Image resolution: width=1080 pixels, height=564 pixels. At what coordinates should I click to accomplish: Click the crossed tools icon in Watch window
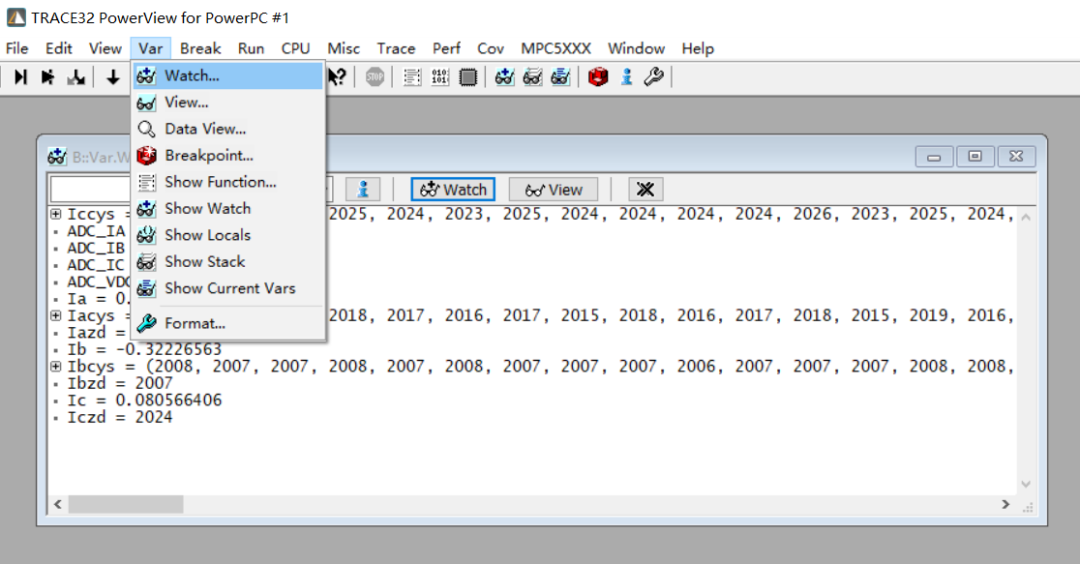click(646, 189)
